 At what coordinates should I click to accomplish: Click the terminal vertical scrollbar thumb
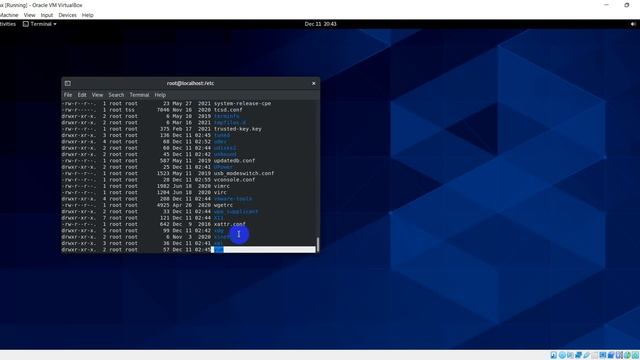pyautogui.click(x=318, y=244)
